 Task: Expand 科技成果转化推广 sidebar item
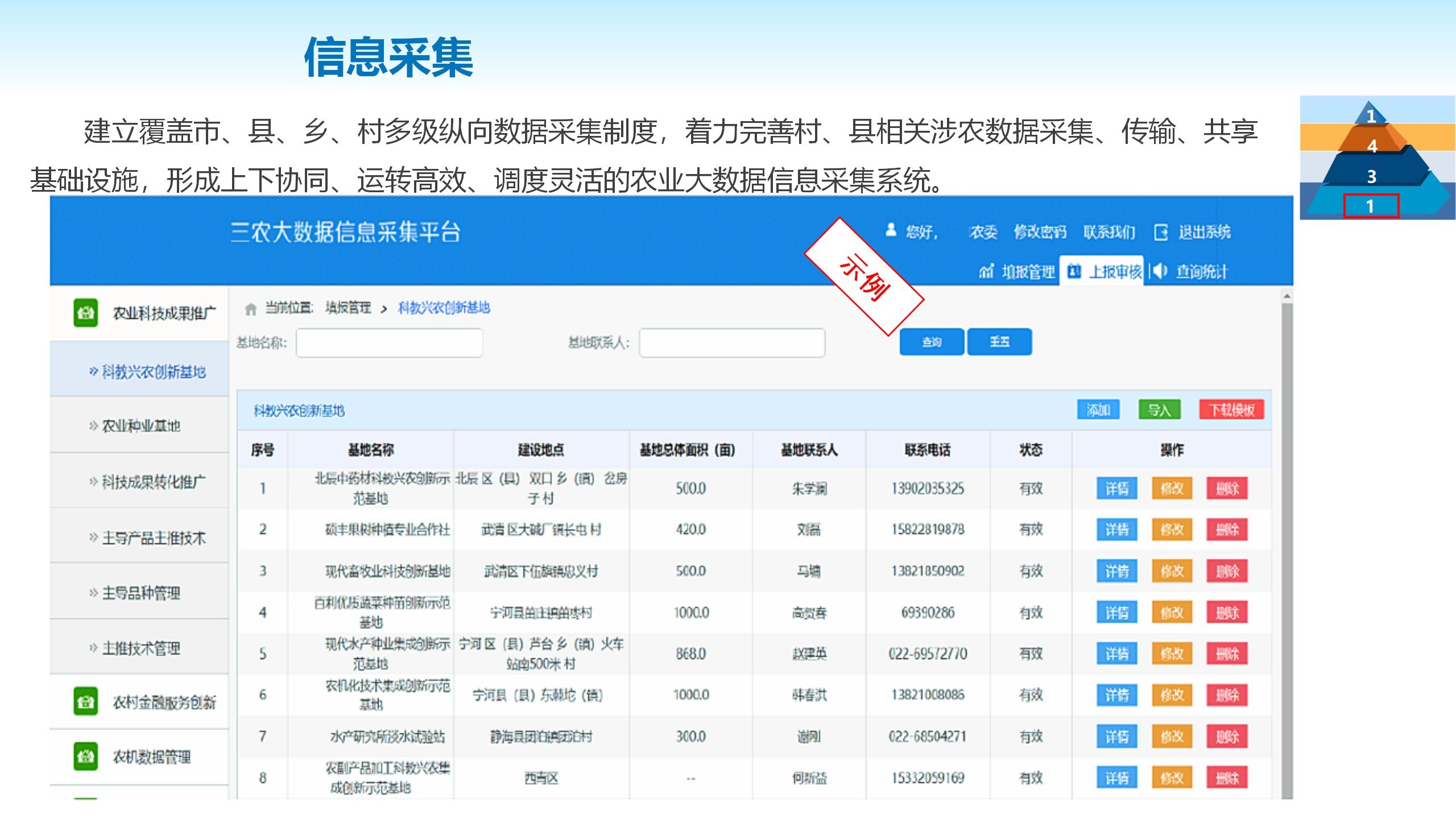[152, 482]
